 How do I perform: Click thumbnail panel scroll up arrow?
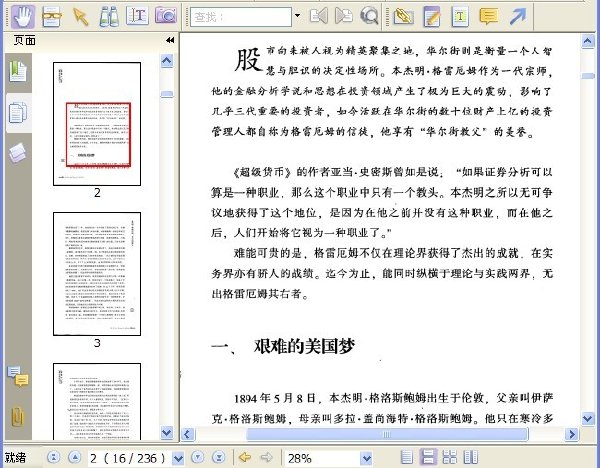(x=167, y=61)
